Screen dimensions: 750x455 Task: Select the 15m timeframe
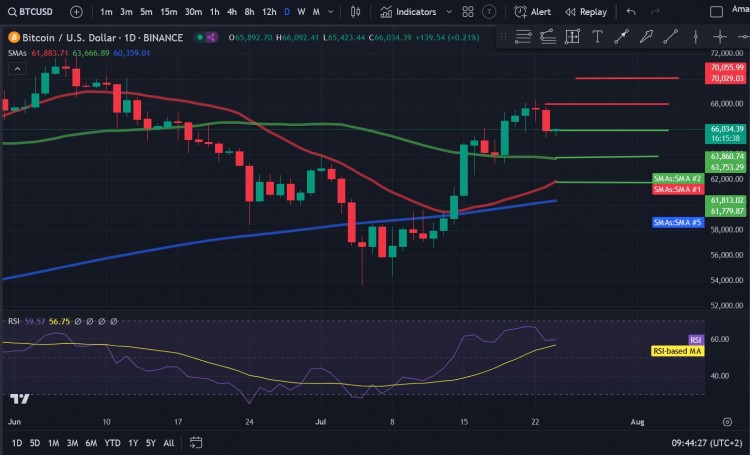pos(168,12)
